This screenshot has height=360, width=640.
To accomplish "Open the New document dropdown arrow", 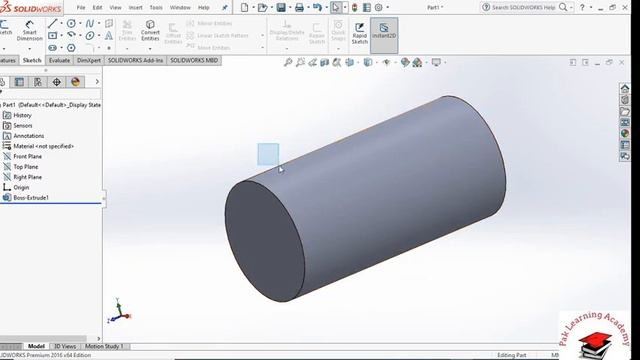I will pos(253,7).
